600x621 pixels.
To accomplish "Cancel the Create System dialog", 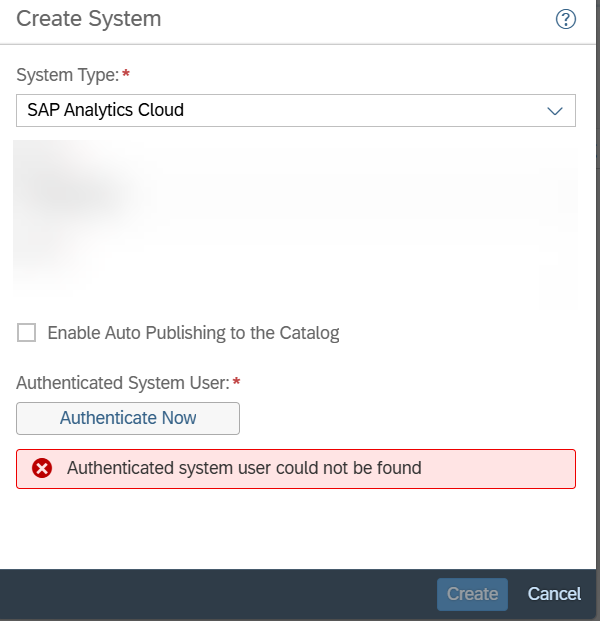I will pyautogui.click(x=554, y=594).
